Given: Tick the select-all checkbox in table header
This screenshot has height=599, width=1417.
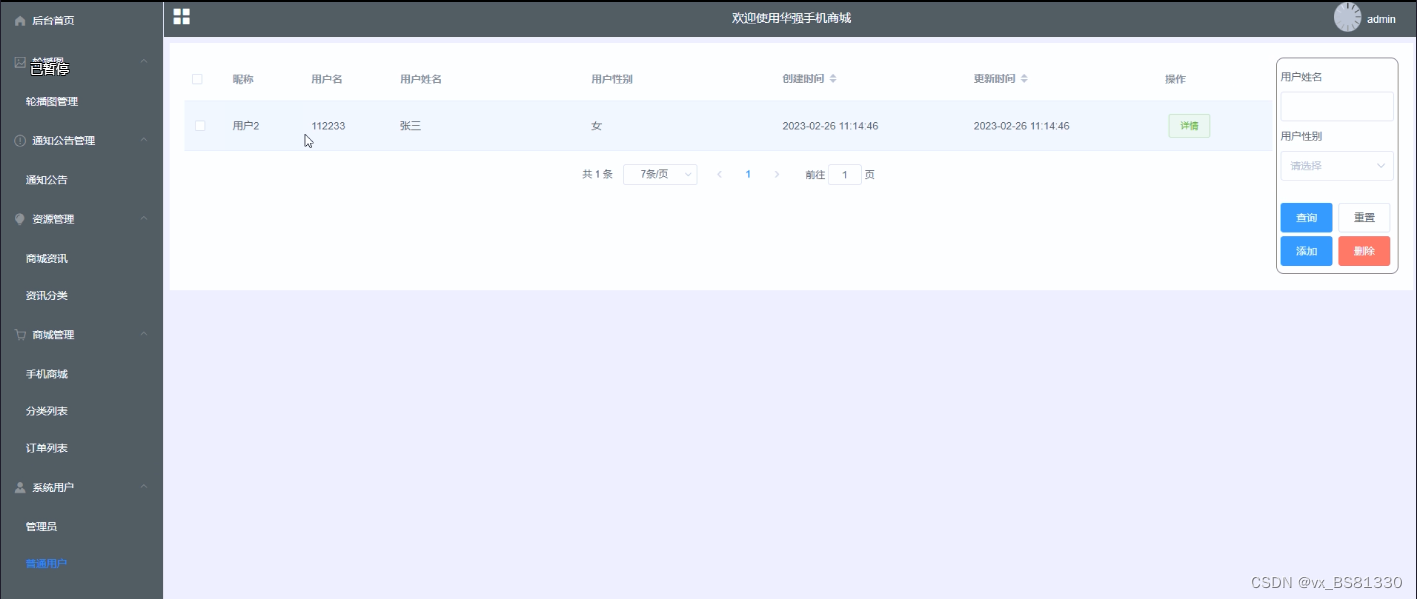Looking at the screenshot, I should 197,79.
